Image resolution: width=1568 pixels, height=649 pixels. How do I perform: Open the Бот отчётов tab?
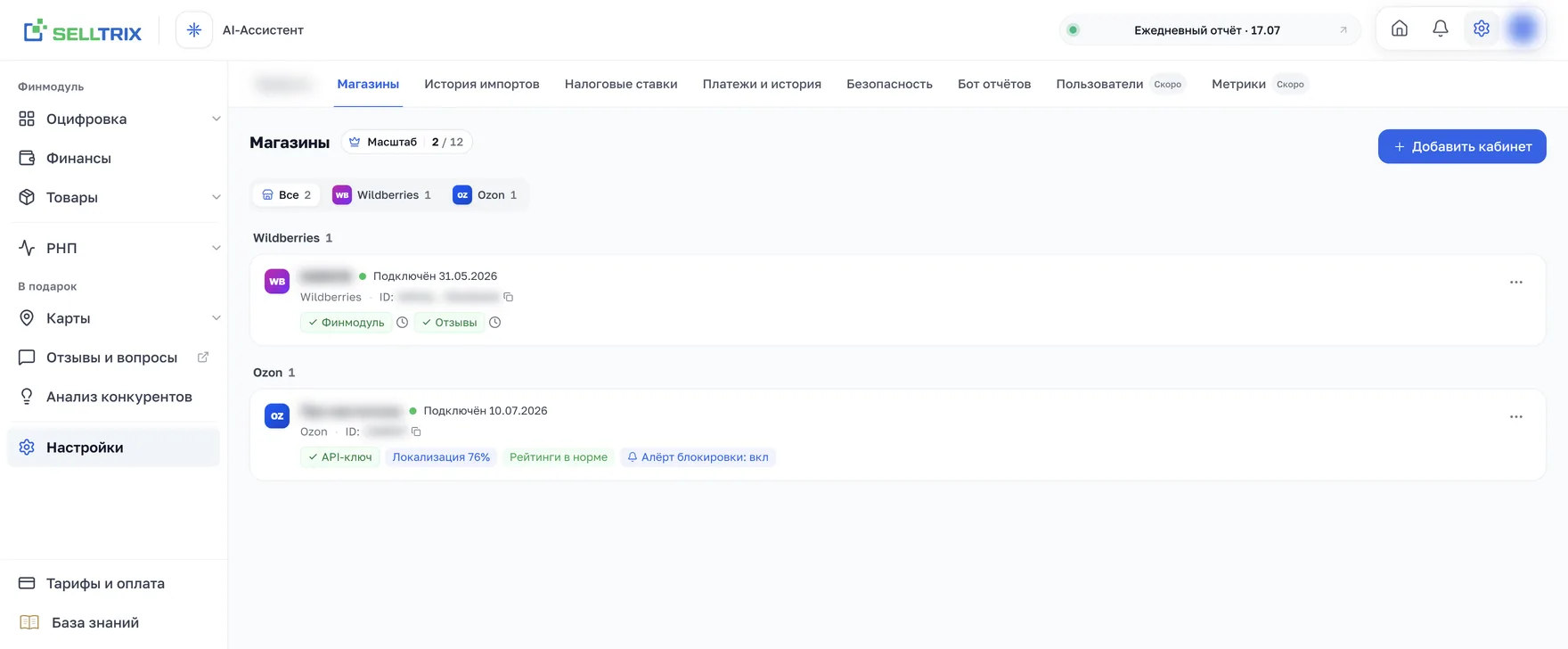(994, 84)
